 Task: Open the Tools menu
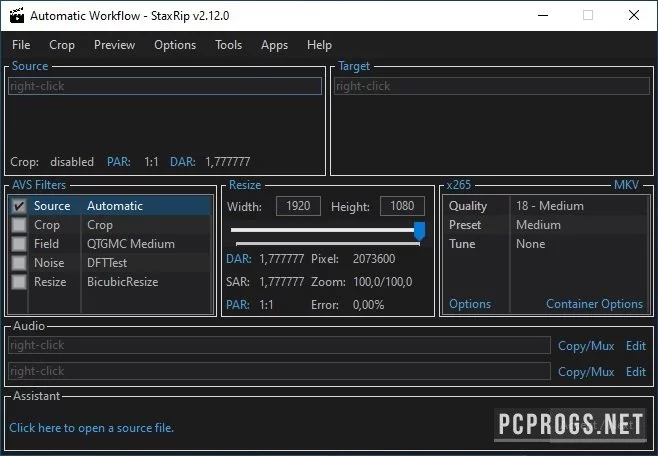coord(229,45)
